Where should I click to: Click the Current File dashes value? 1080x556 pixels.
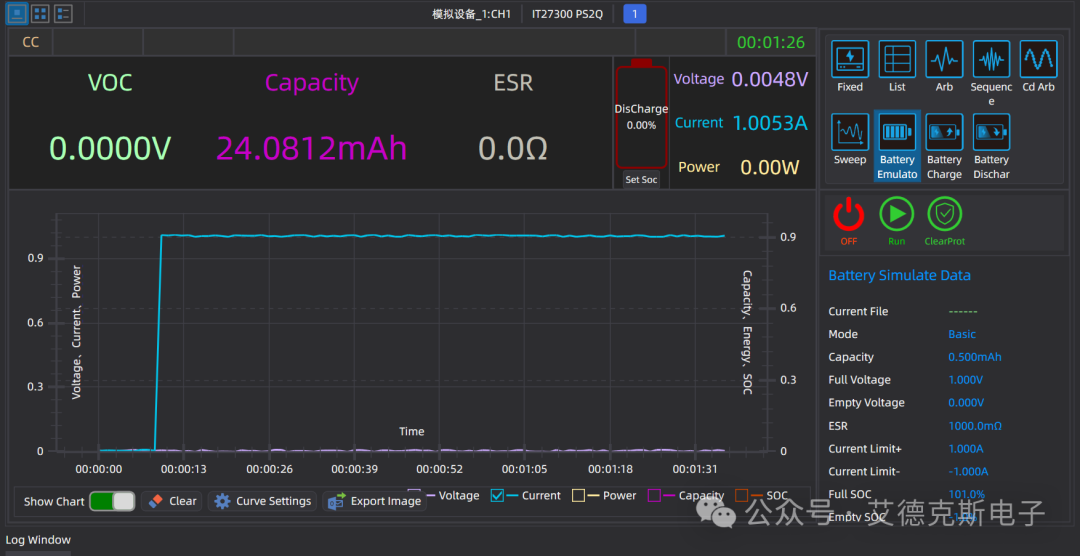pos(962,311)
